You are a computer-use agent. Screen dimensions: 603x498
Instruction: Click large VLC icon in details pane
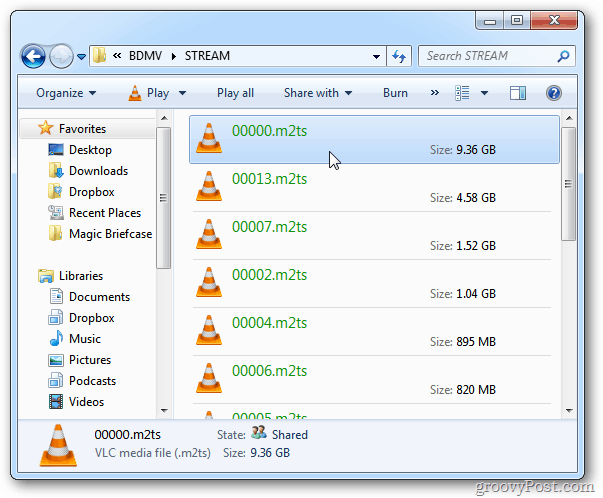point(58,446)
